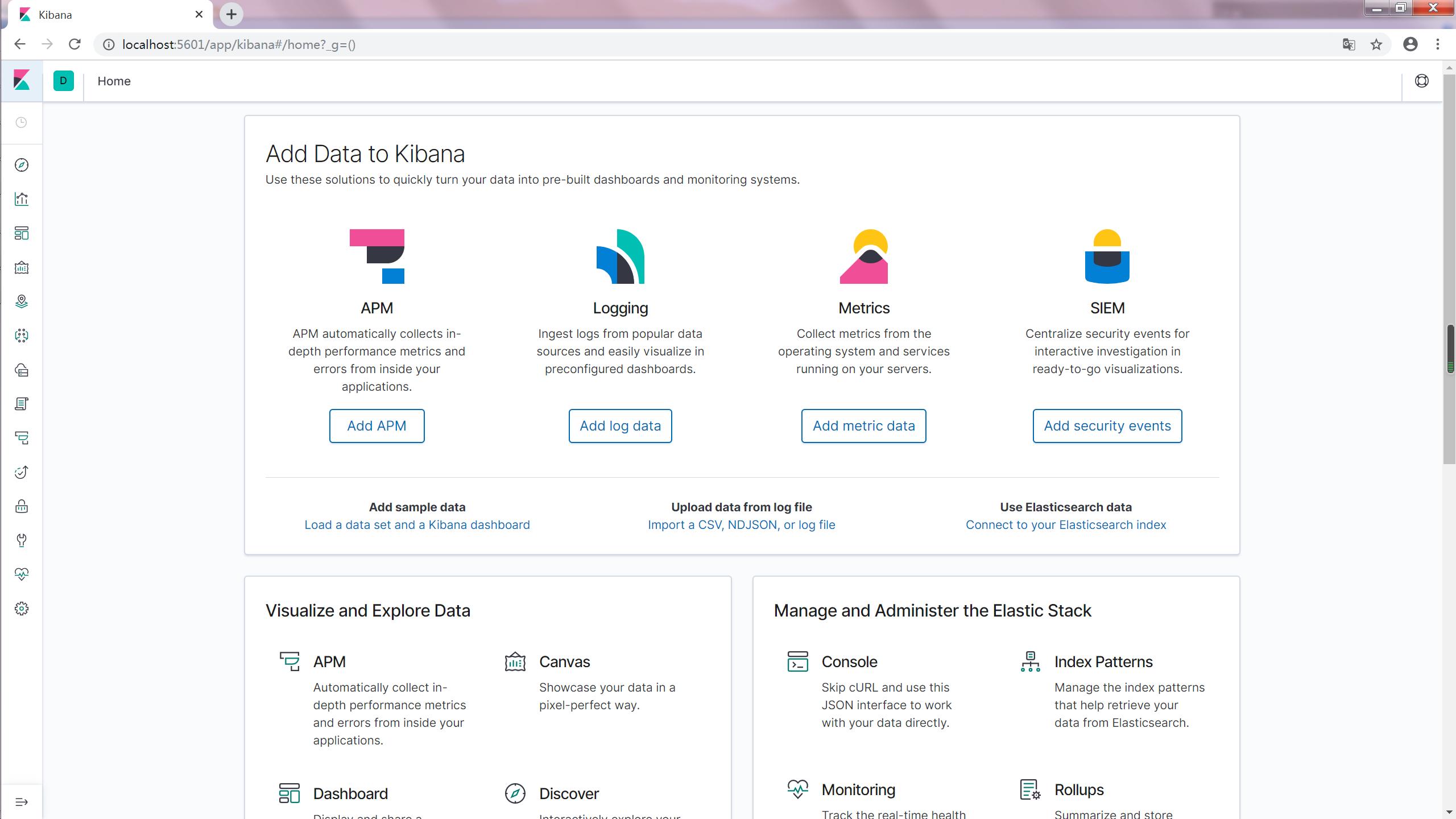
Task: Click the Add APM button
Action: coord(377,426)
